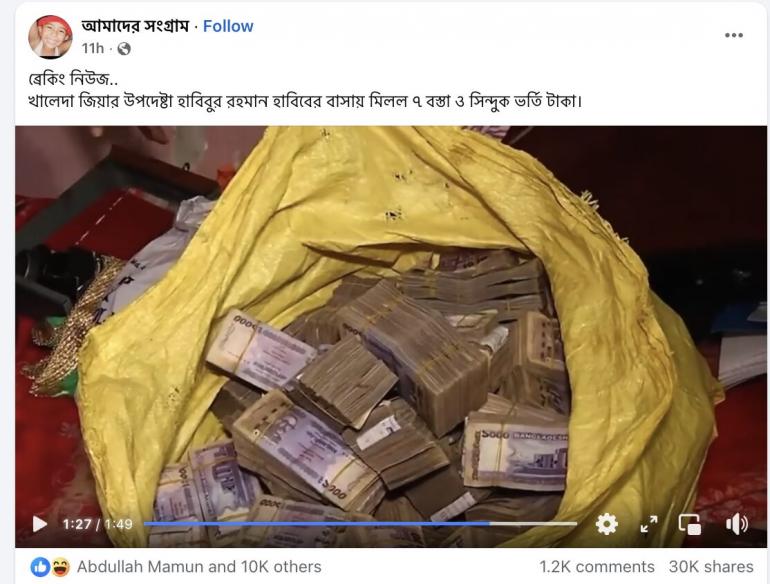View the 30K shares list
Screen dimensions: 770x584
pos(711,567)
